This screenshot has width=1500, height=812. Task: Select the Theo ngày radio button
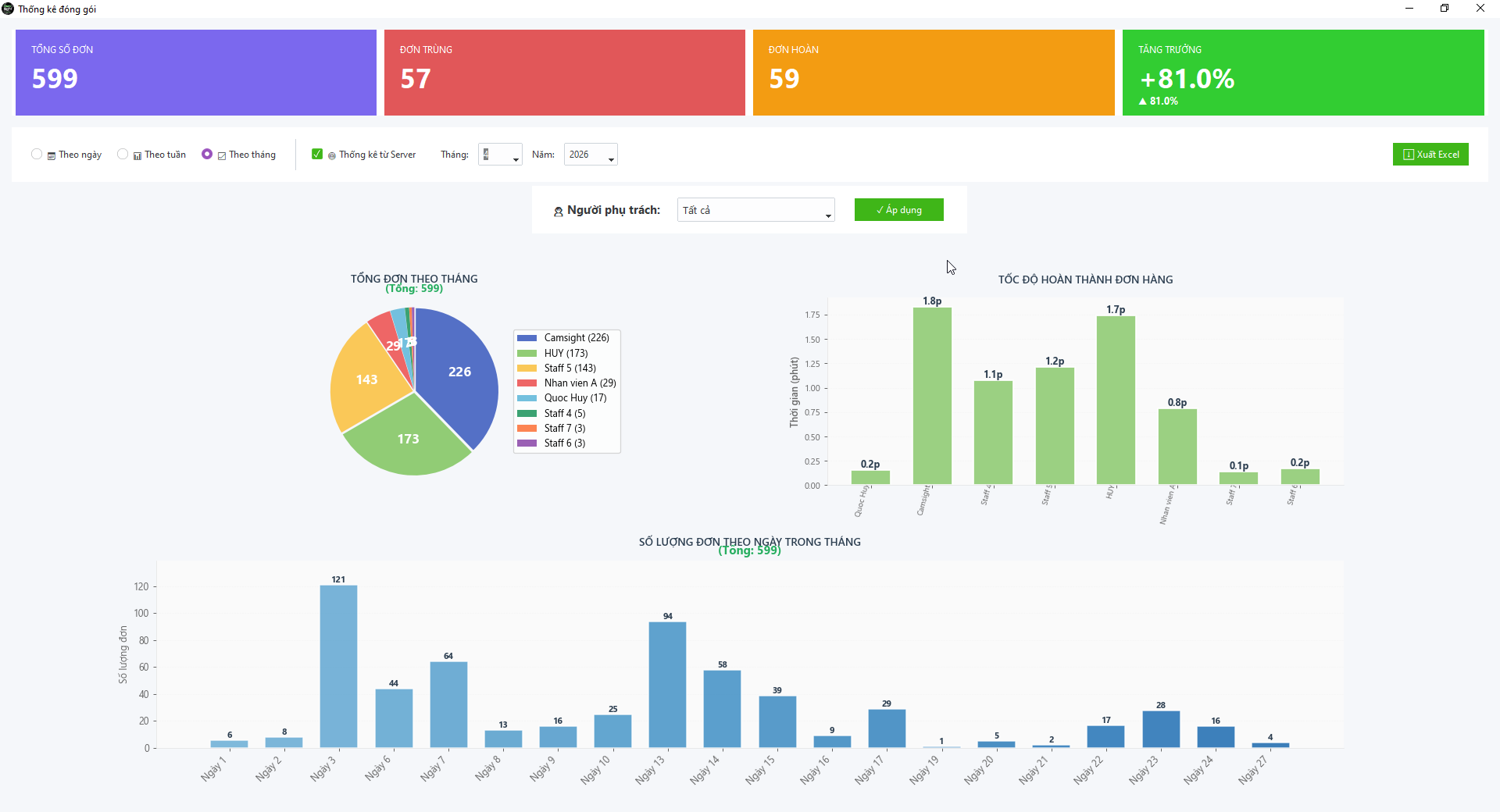(37, 154)
